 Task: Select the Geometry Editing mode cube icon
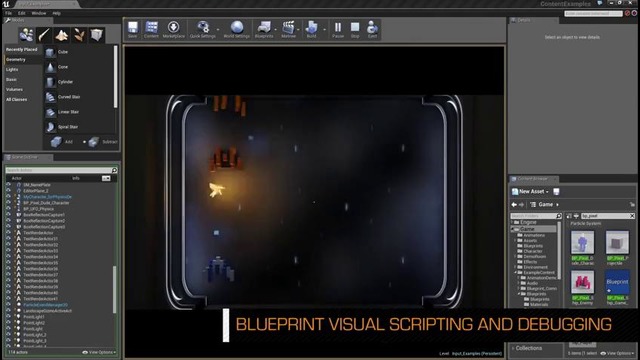pos(97,35)
